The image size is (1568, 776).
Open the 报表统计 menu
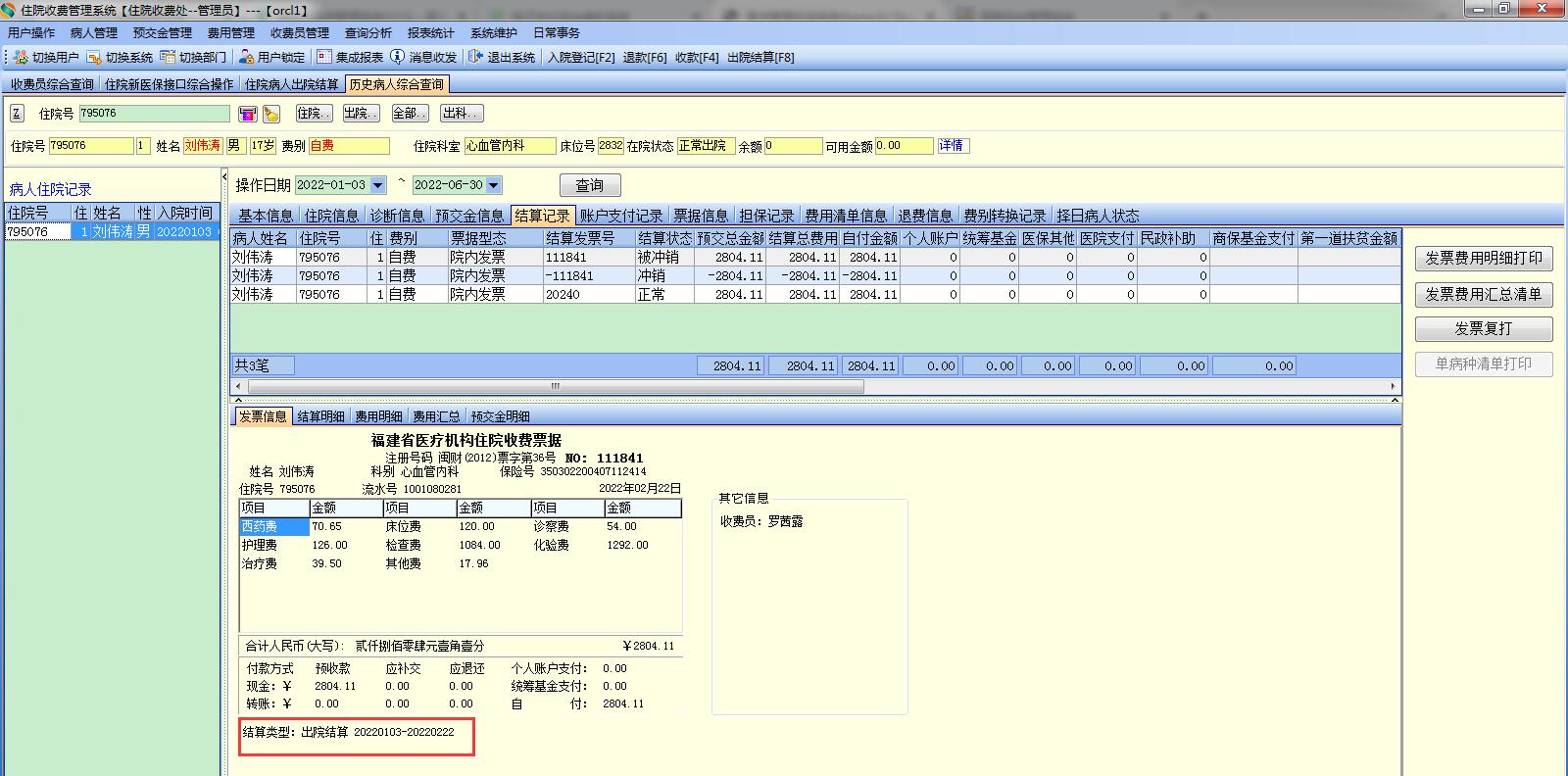click(431, 33)
